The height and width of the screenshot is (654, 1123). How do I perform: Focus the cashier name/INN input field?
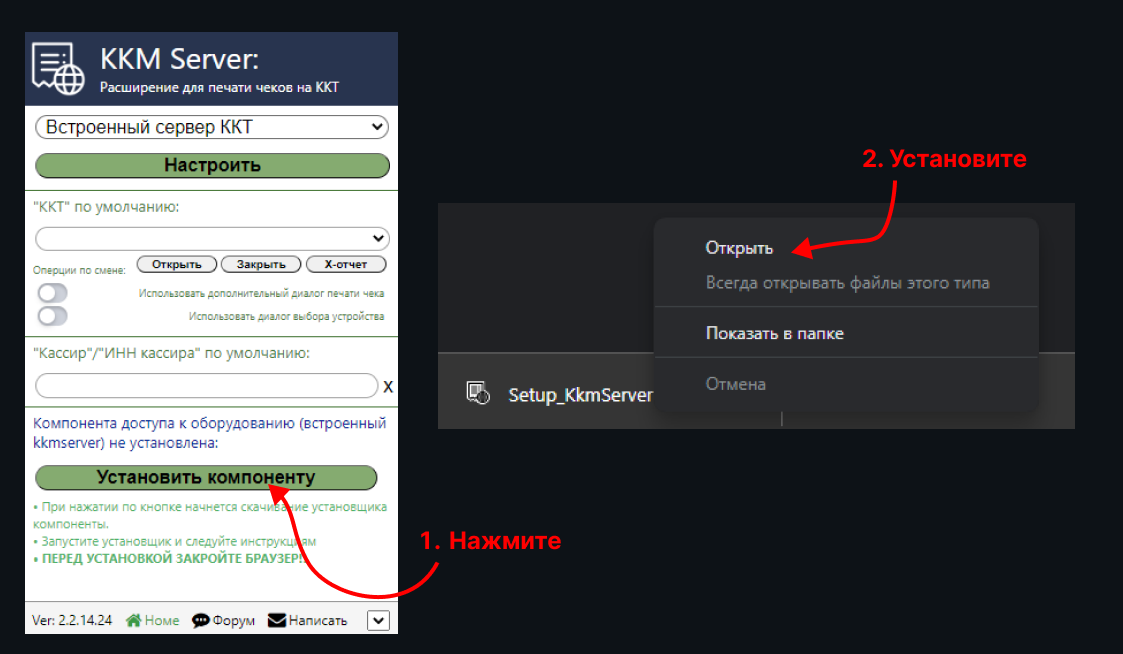pyautogui.click(x=206, y=385)
